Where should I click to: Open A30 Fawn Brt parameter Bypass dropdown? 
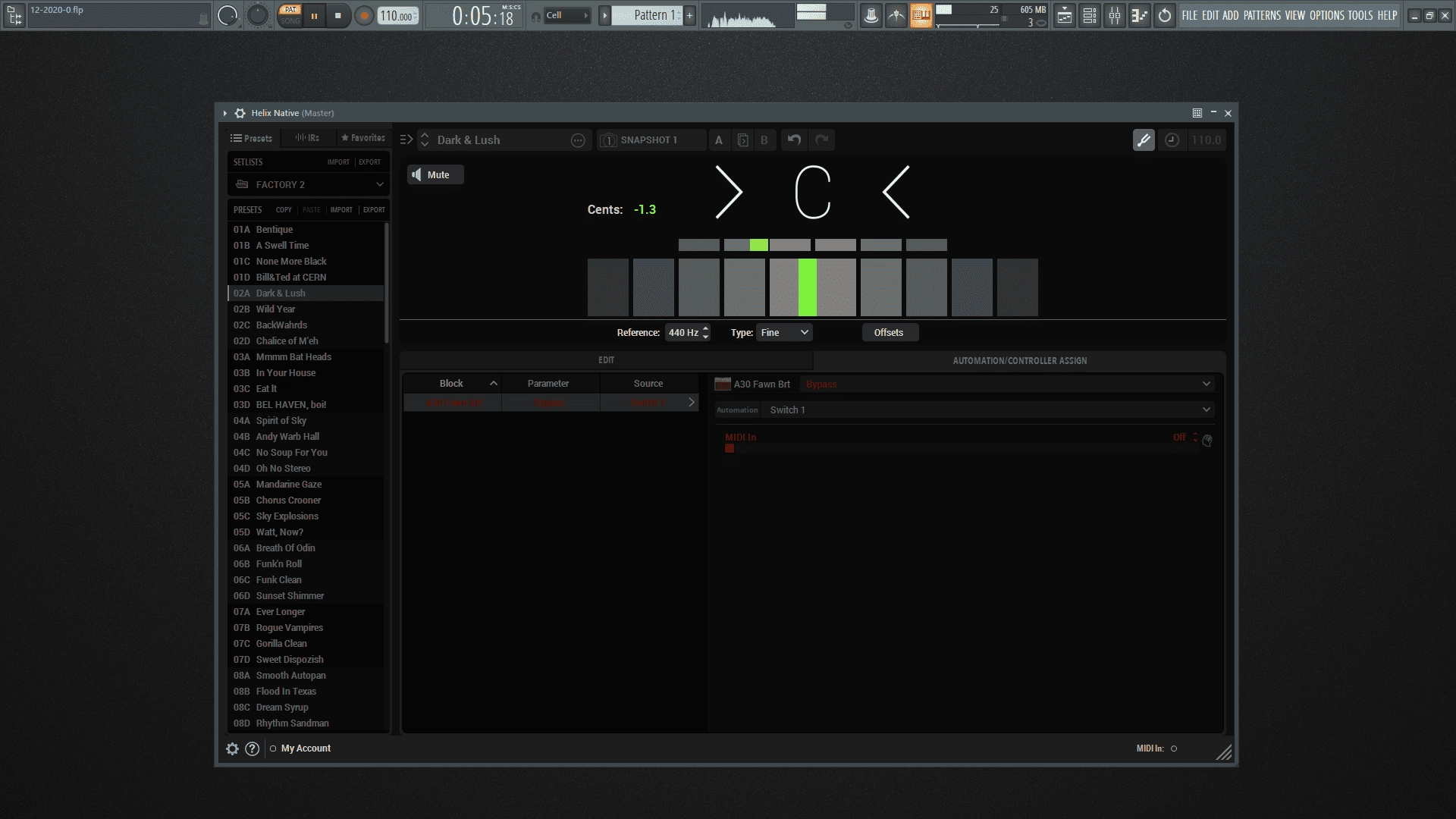(1009, 384)
